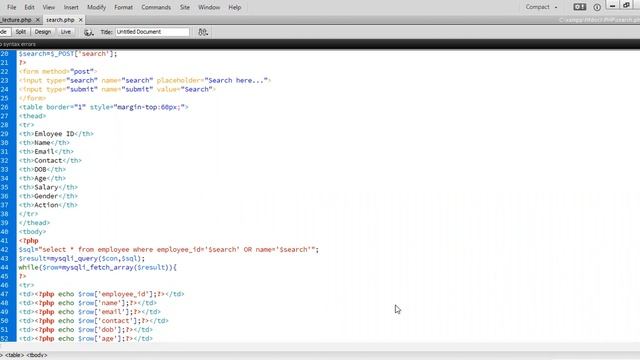This screenshot has height=360, width=640.
Task: Click the mysqli_query line 43 code
Action: (82, 258)
